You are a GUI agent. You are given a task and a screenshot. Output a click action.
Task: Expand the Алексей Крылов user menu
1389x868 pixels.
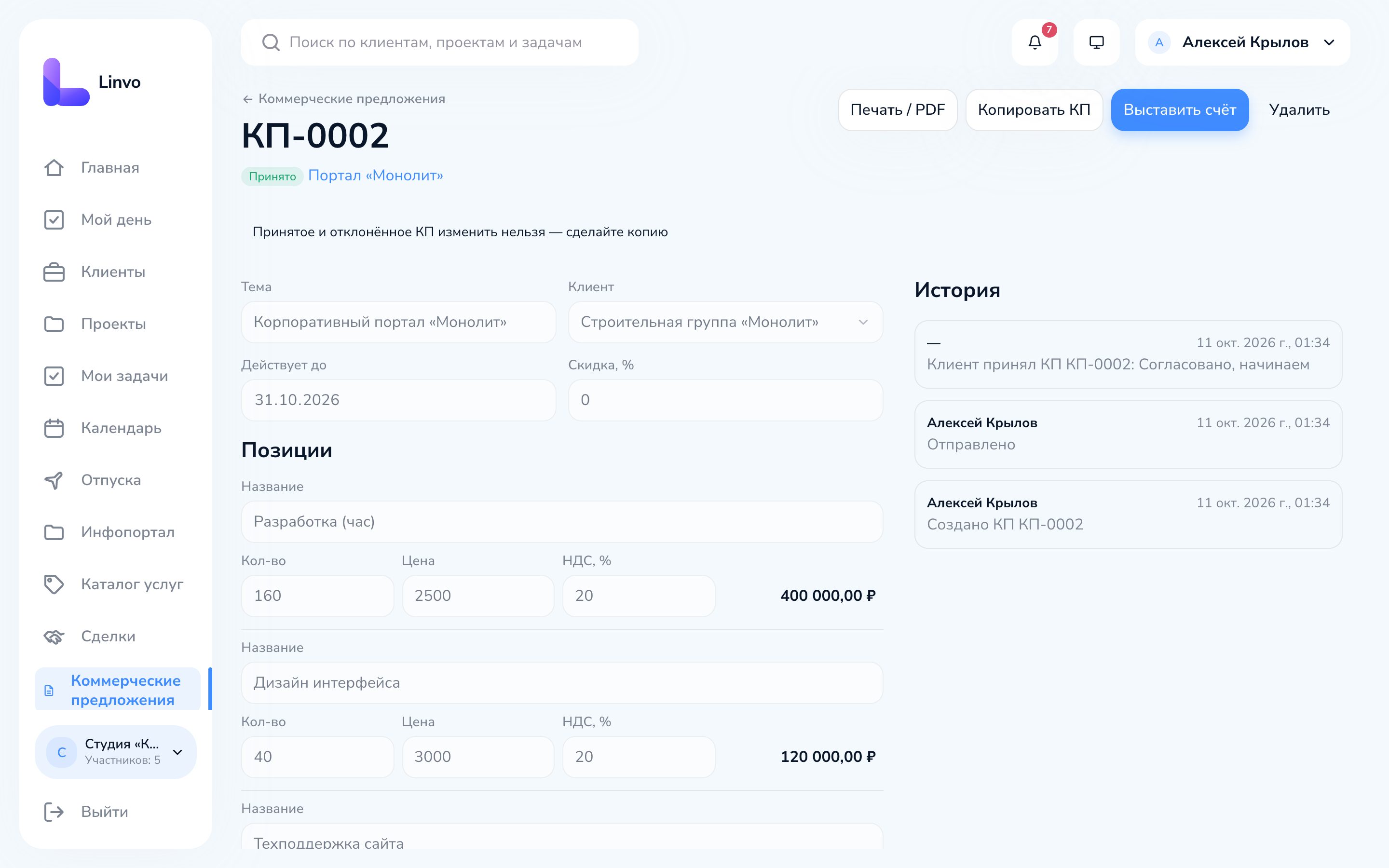click(x=1242, y=42)
